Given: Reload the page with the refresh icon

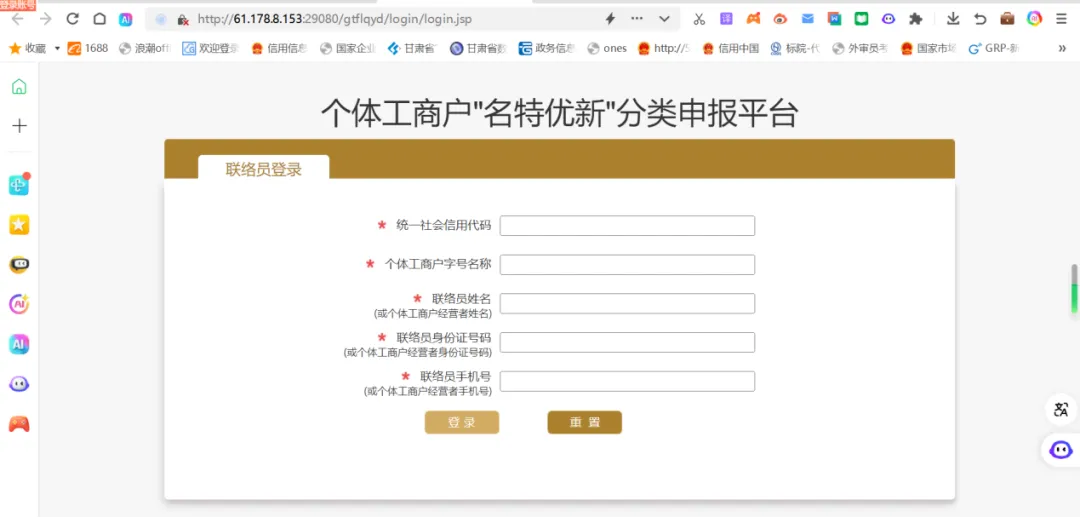Looking at the screenshot, I should tap(73, 19).
